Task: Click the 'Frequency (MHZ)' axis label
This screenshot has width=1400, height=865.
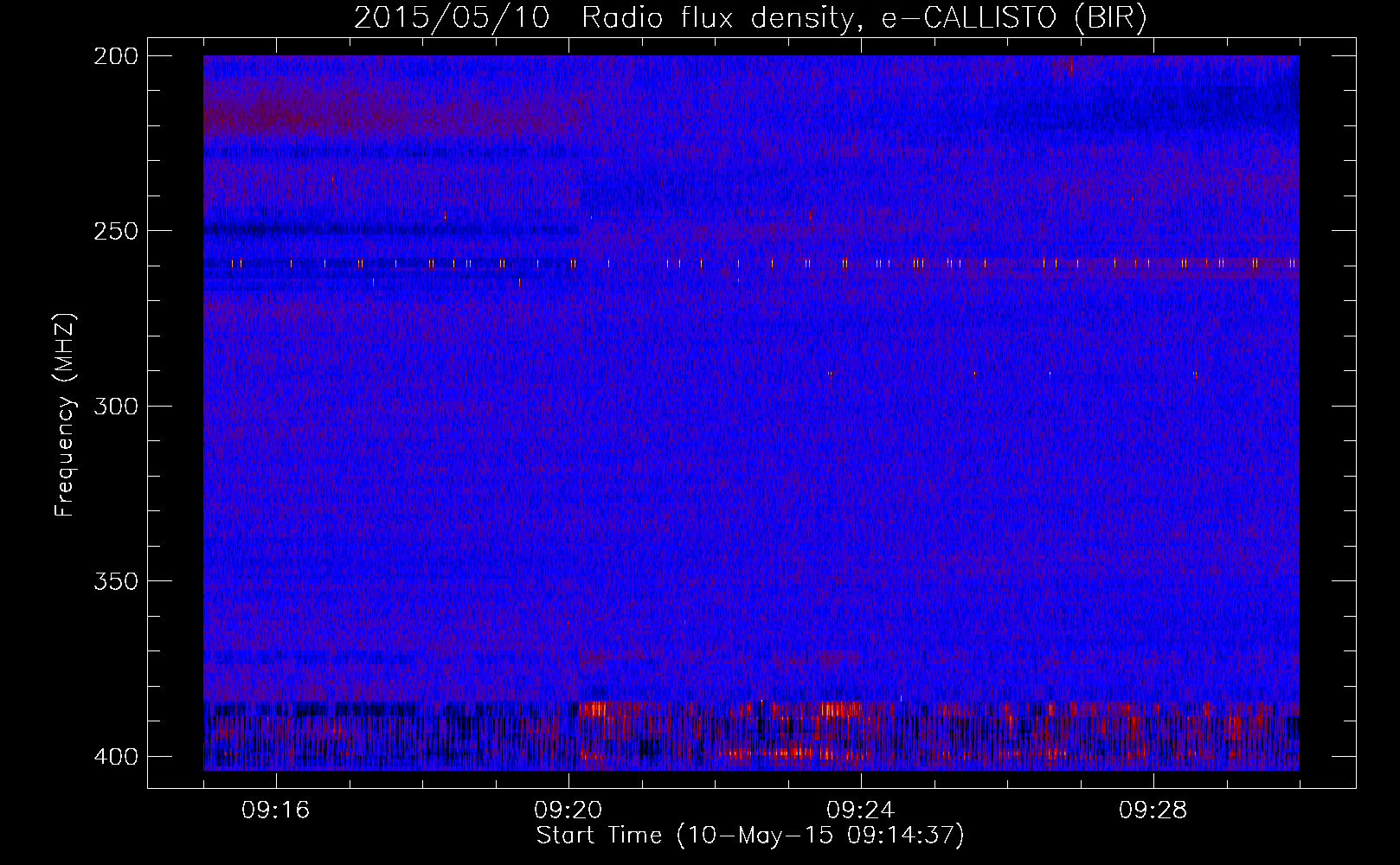Action: point(65,414)
